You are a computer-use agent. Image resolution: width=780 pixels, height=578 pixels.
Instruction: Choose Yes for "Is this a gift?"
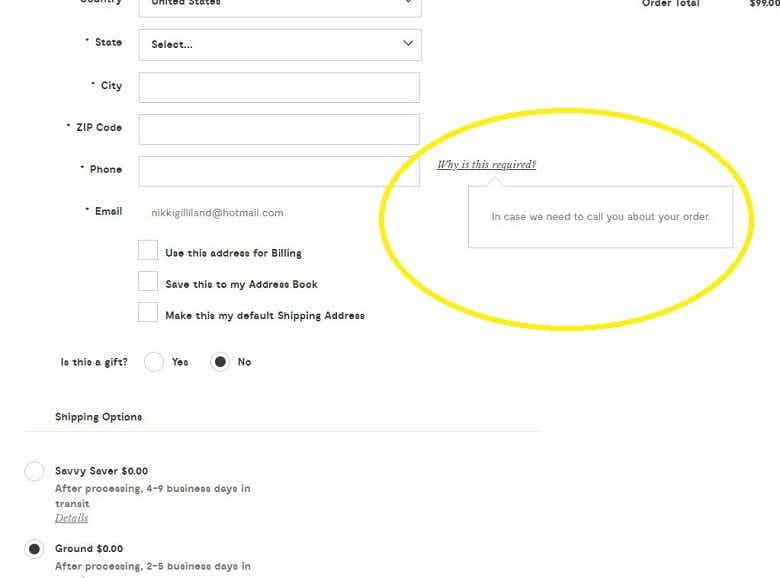point(154,362)
